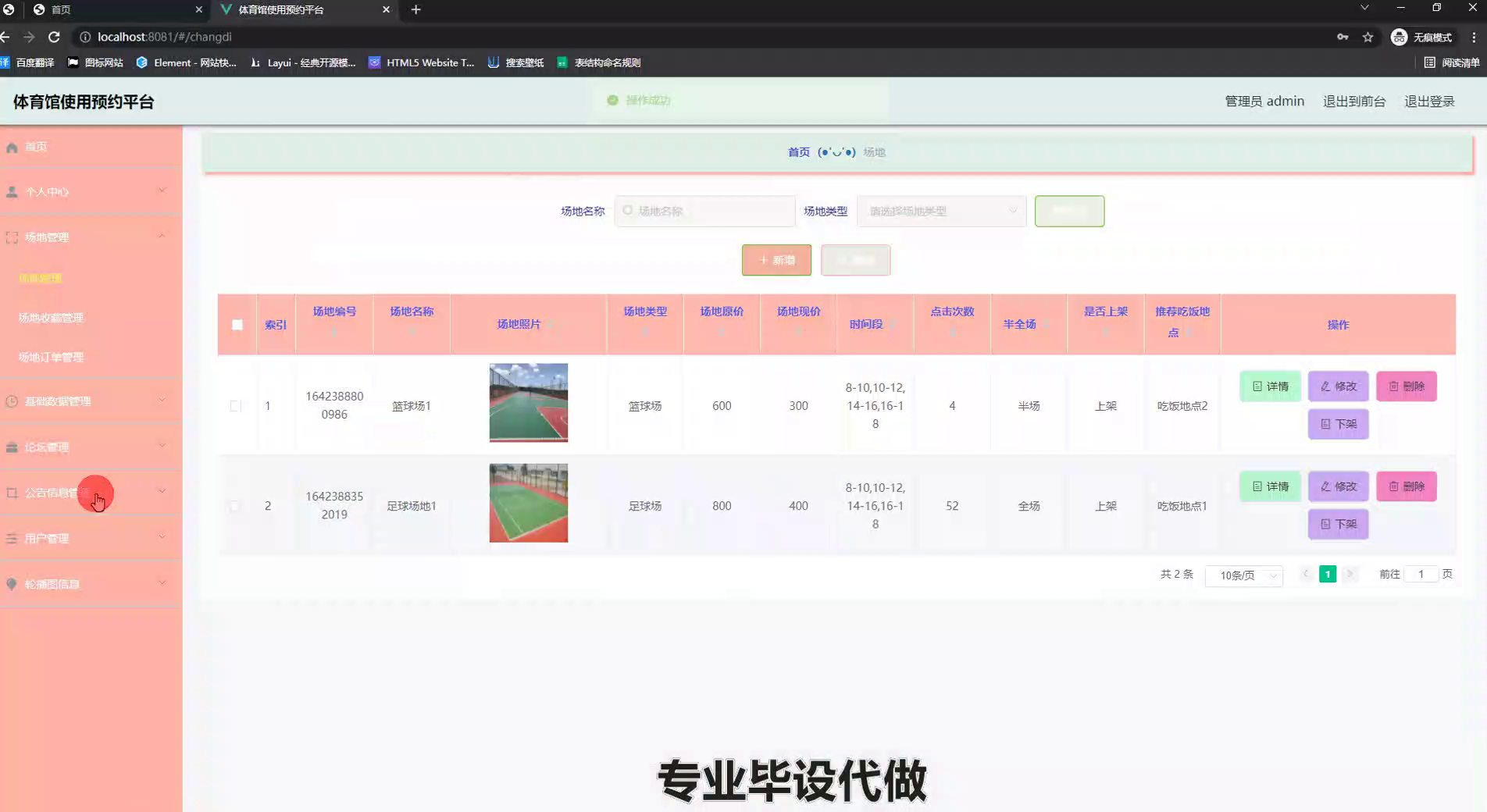The height and width of the screenshot is (812, 1487).
Task: Click the 场地名称 search input field
Action: [x=704, y=211]
